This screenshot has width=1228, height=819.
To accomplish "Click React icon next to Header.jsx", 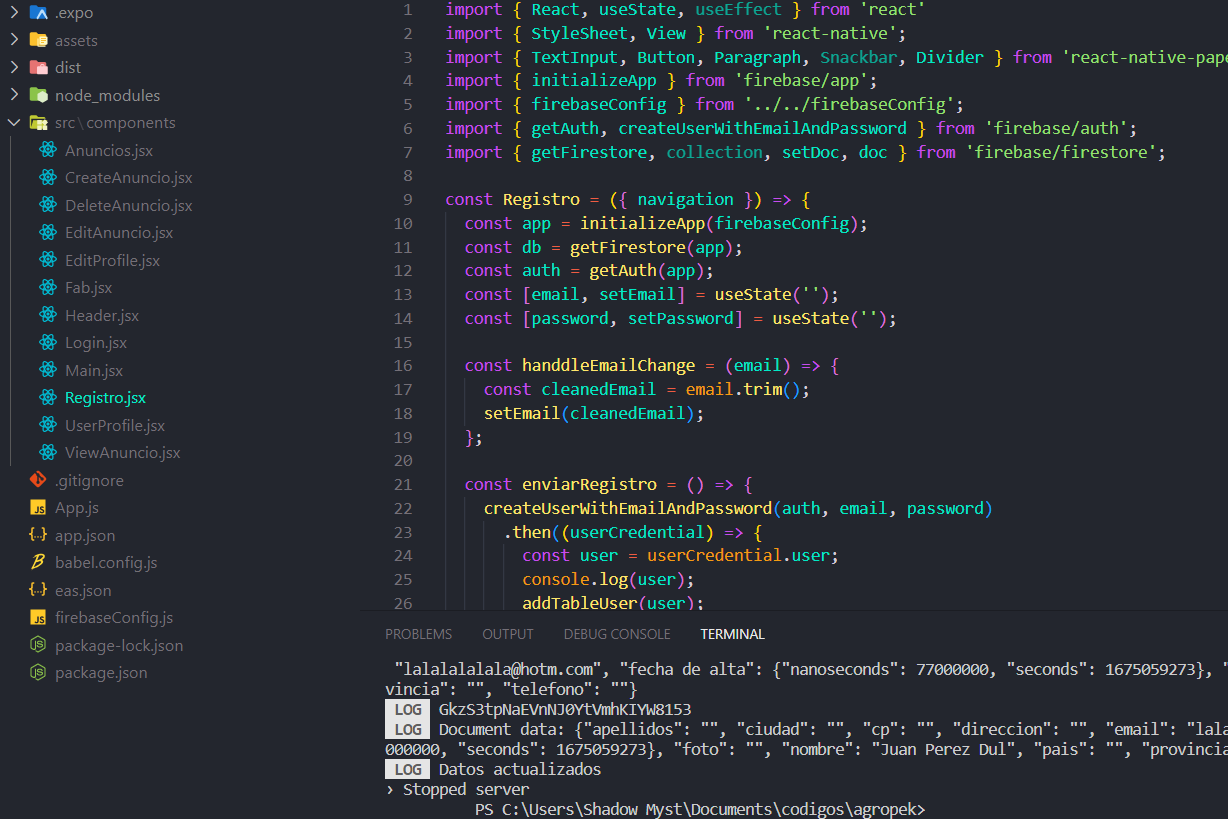I will (48, 315).
